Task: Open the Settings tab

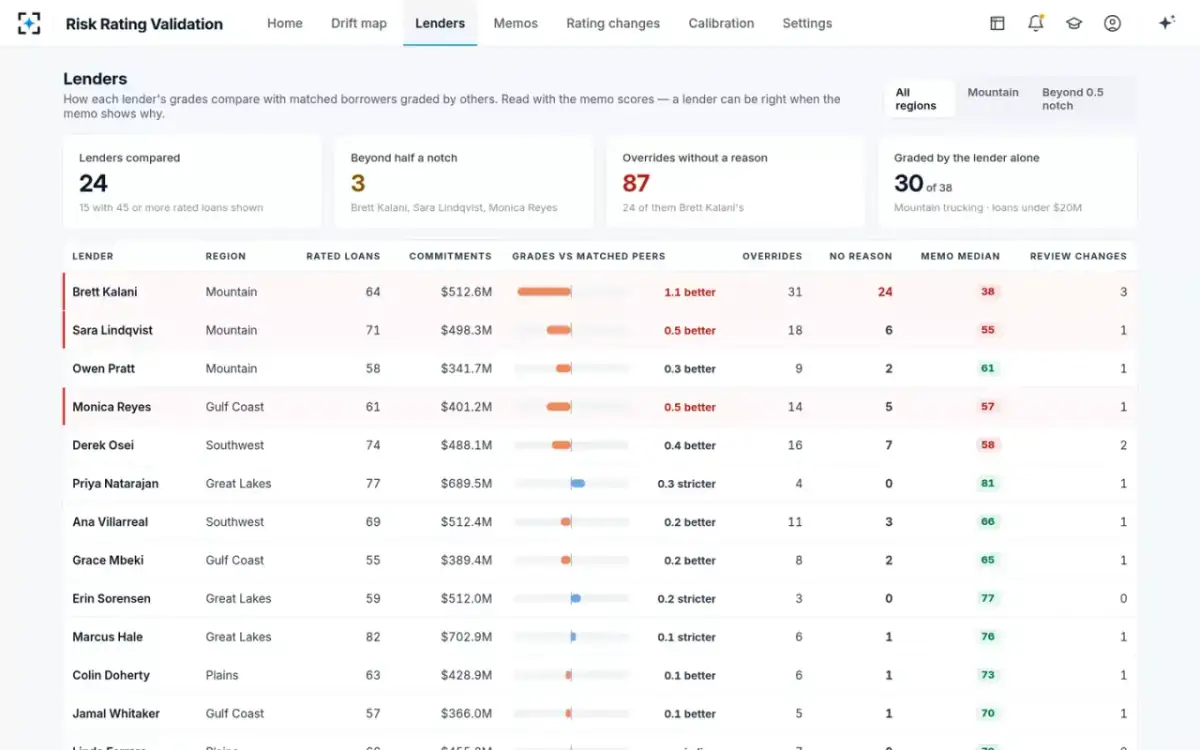Action: (807, 23)
